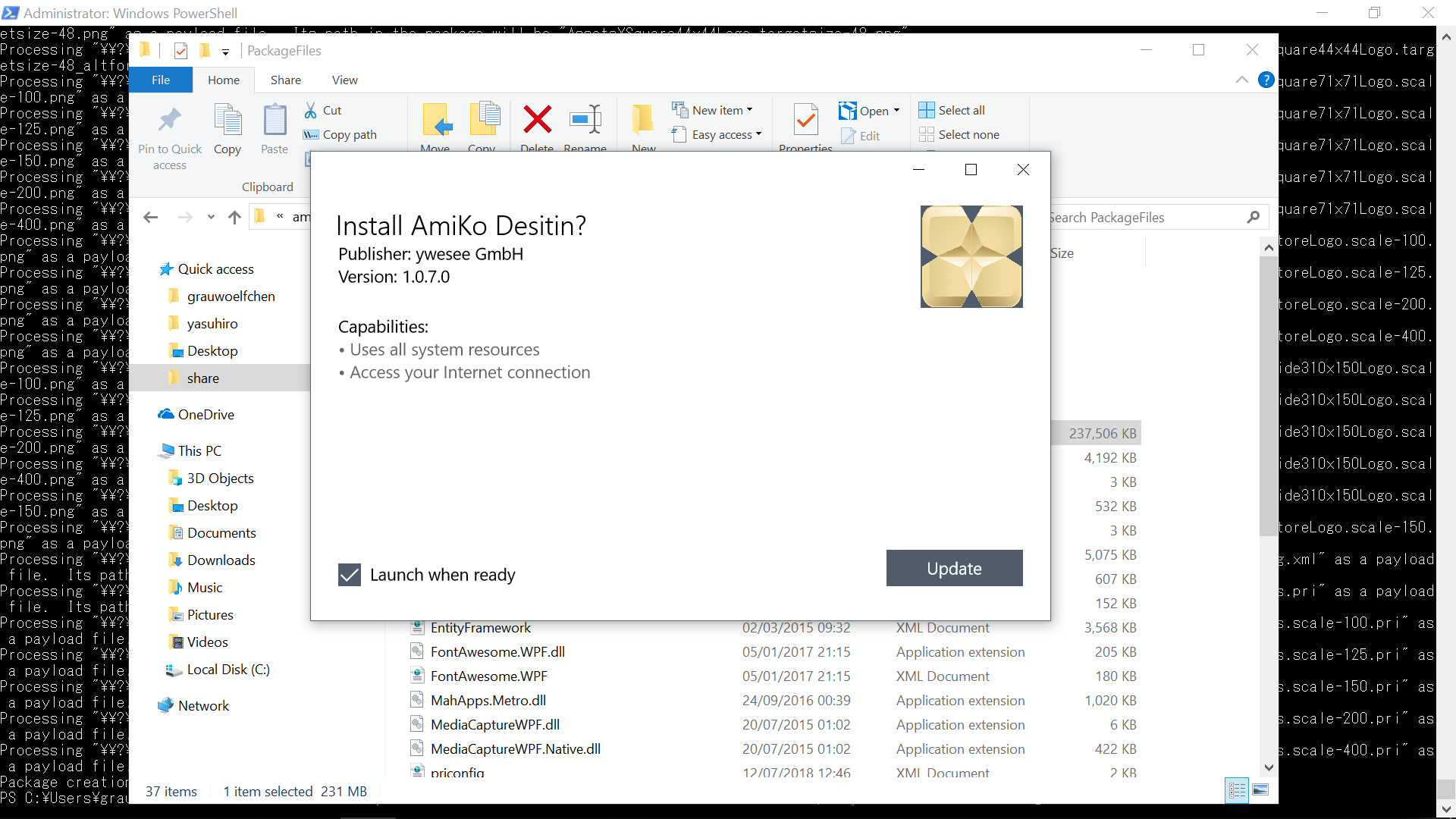Select MahApps.Metro.dll in the file list

coord(487,700)
